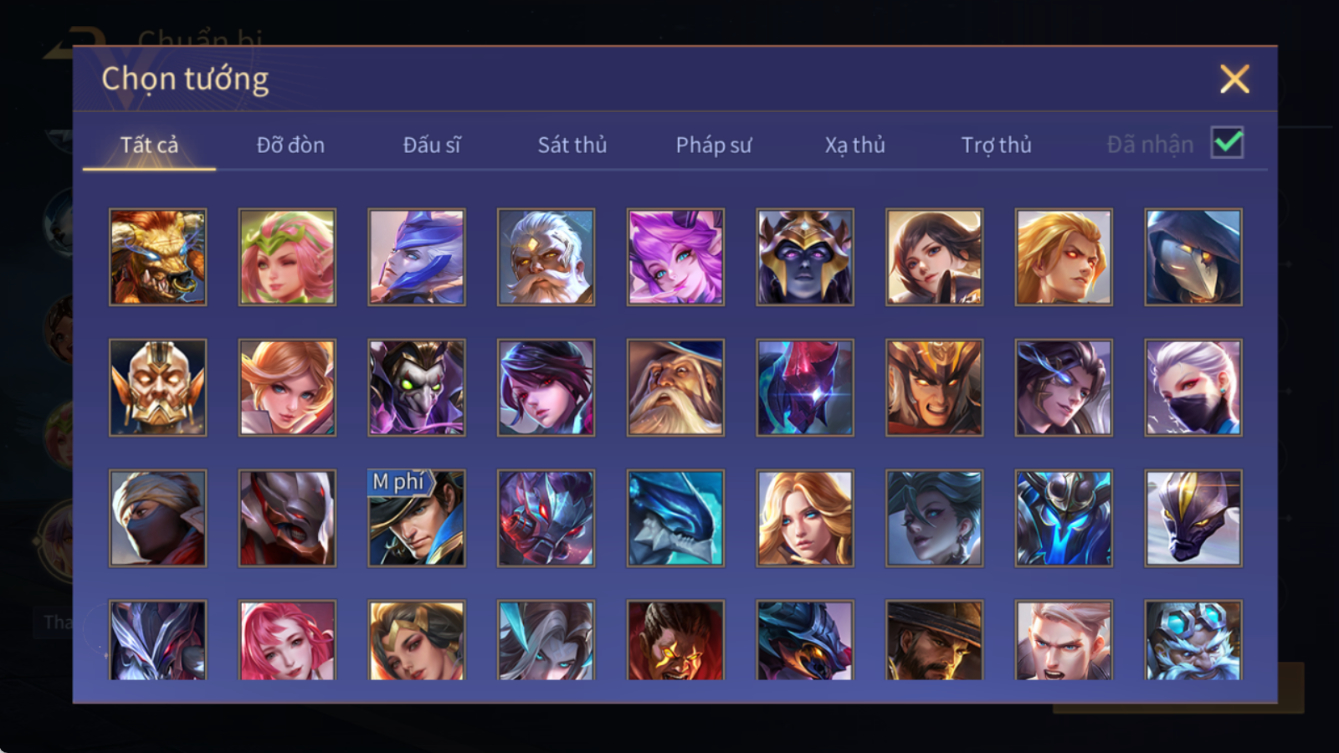
Task: Open the Đấu sĩ hero category
Action: coord(432,145)
